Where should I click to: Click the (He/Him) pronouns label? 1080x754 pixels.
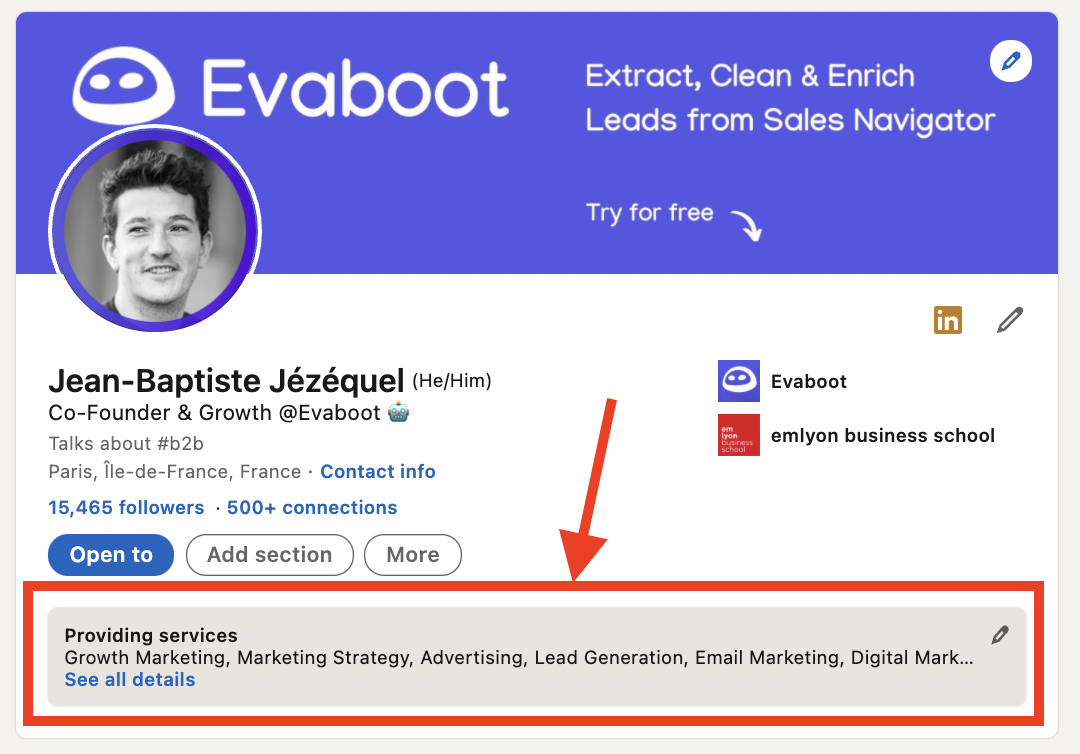[x=452, y=381]
